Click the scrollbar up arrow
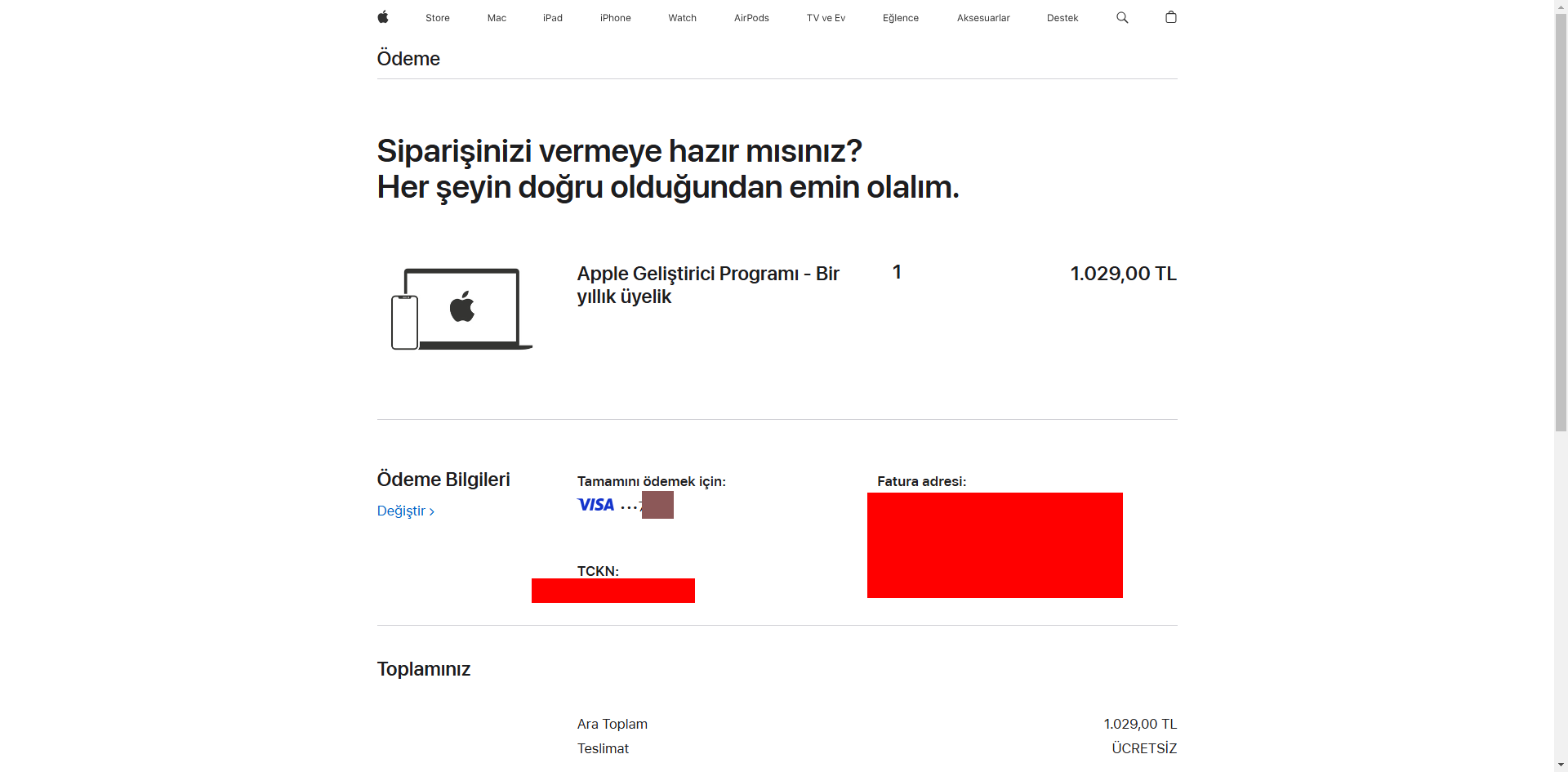This screenshot has height=772, width=1568. [1561, 7]
